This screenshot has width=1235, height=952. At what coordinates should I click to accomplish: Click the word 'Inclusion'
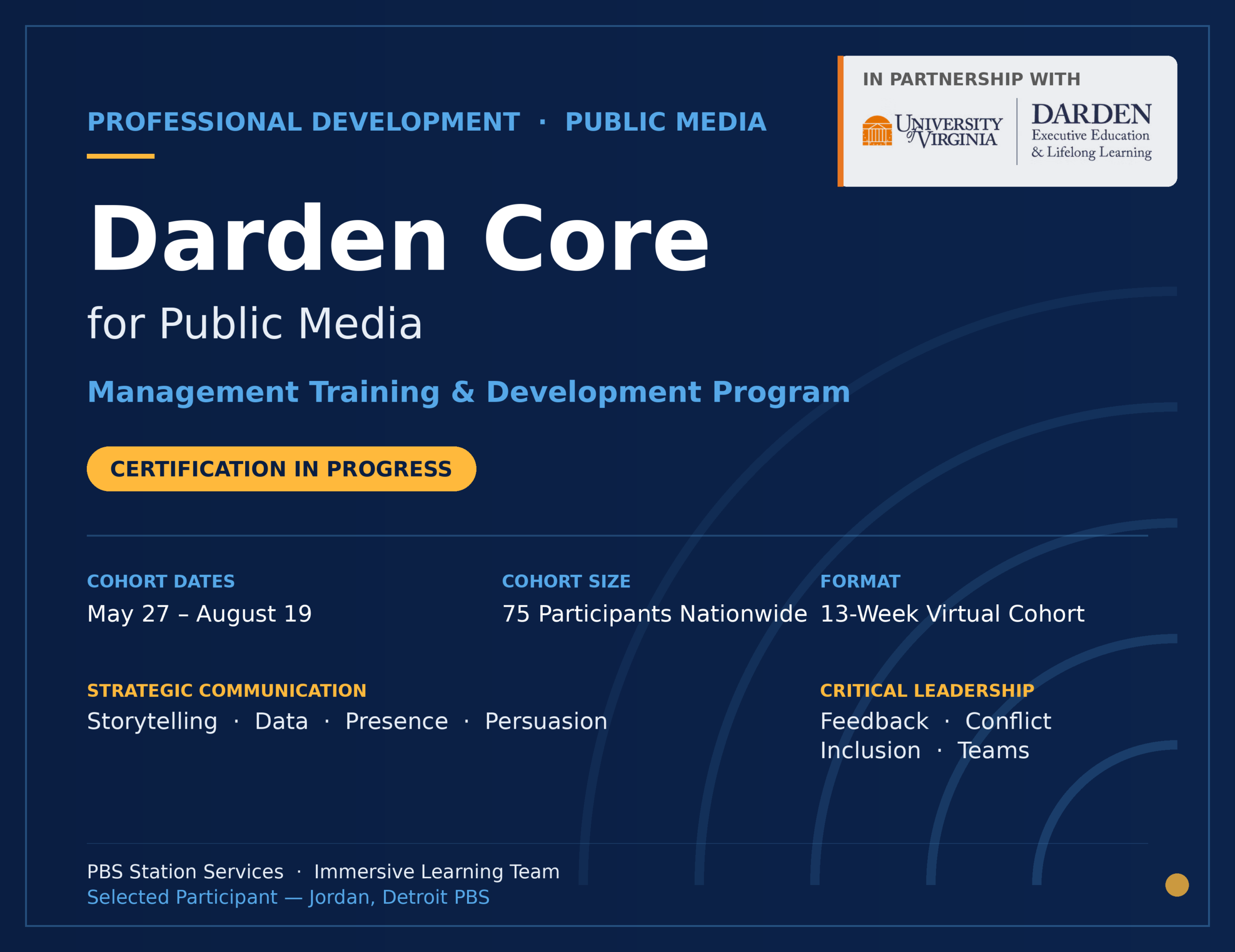click(870, 751)
